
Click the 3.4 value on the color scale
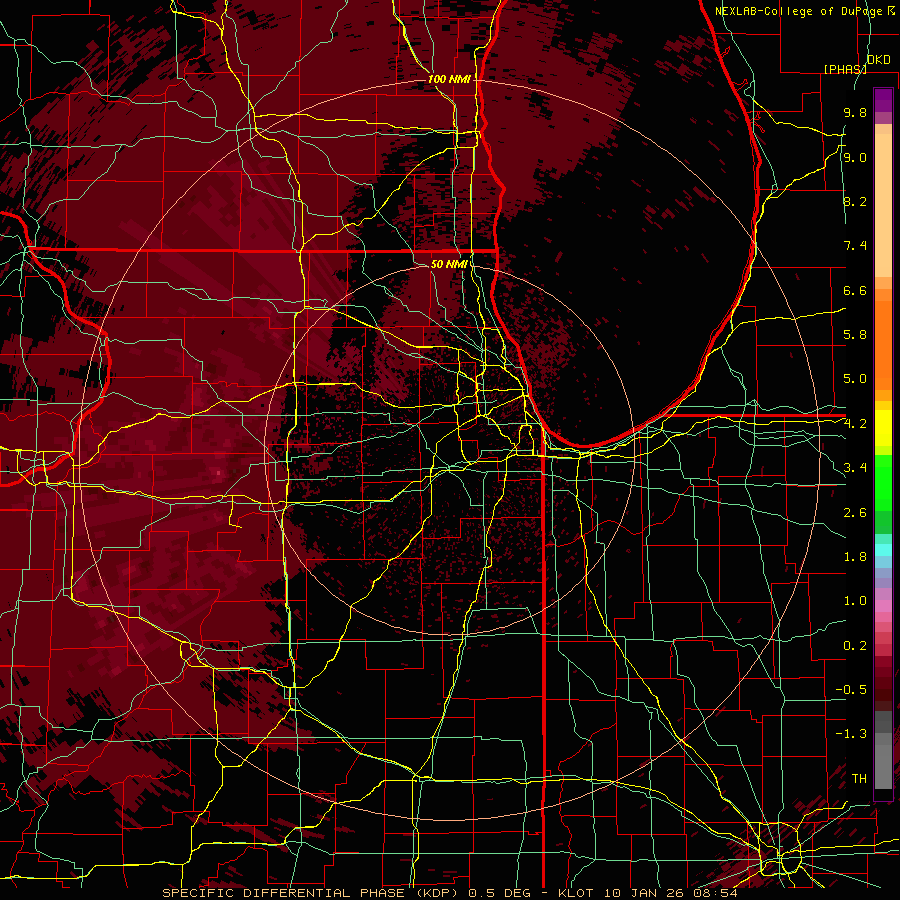pos(855,468)
